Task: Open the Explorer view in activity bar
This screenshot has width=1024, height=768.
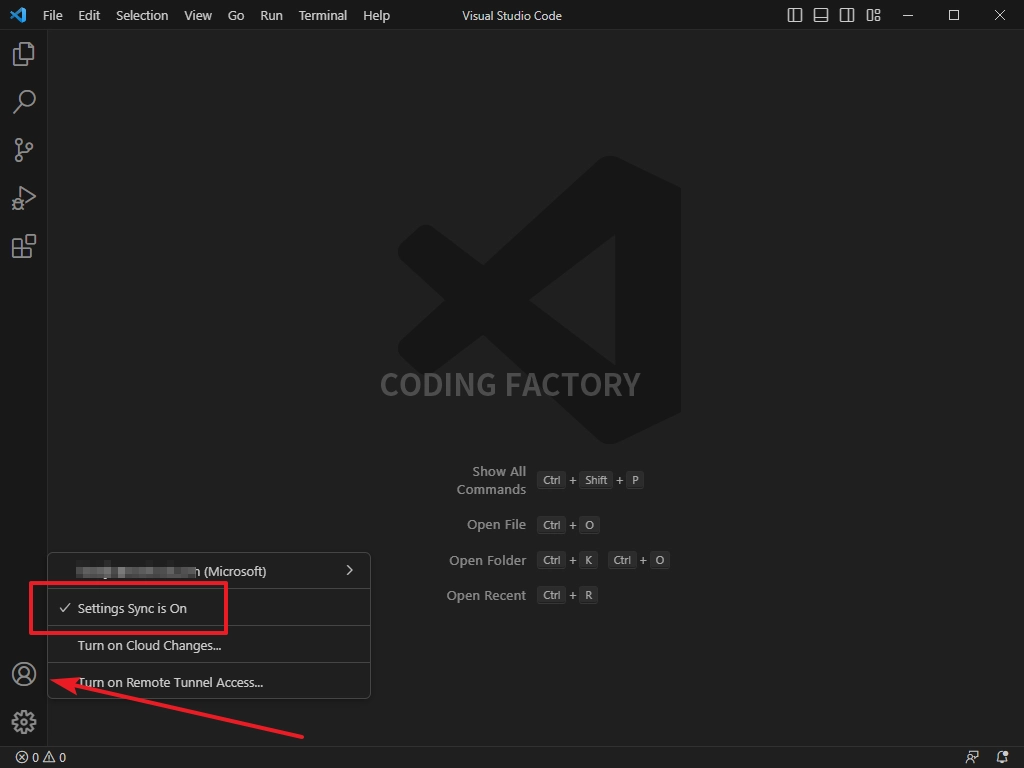Action: coord(24,54)
